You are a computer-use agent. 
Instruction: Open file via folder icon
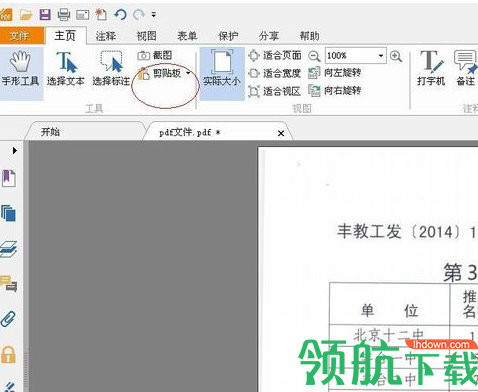(x=26, y=15)
